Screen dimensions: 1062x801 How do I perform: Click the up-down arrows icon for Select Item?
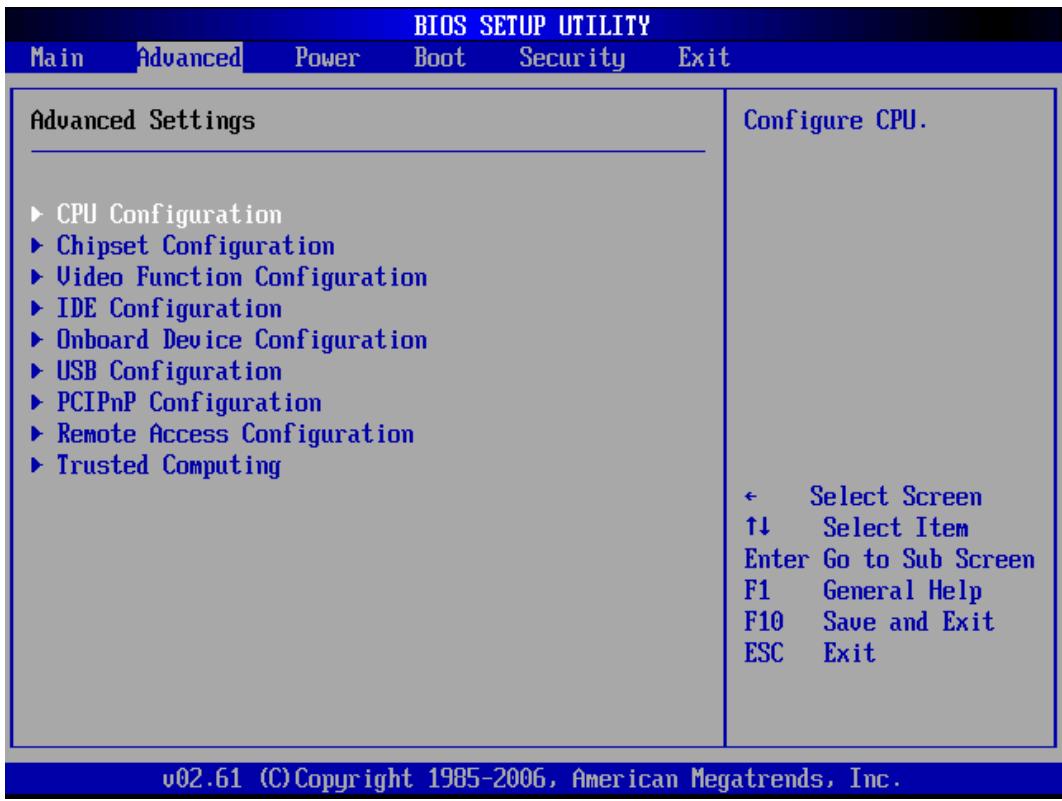coord(757,526)
